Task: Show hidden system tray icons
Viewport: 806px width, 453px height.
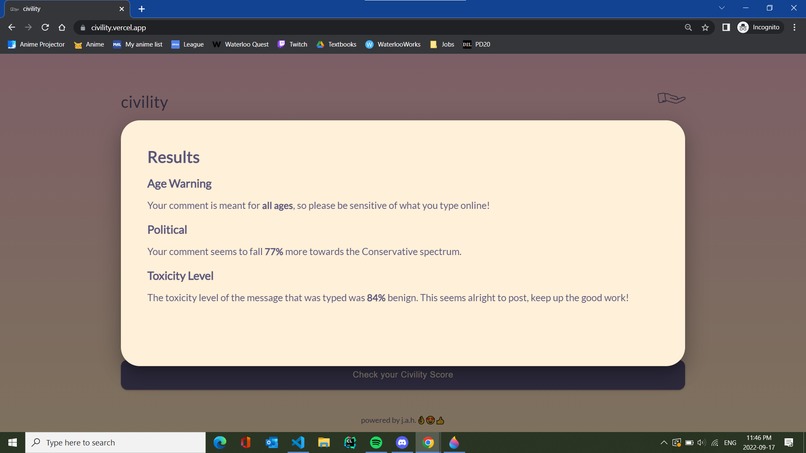Action: (663, 442)
